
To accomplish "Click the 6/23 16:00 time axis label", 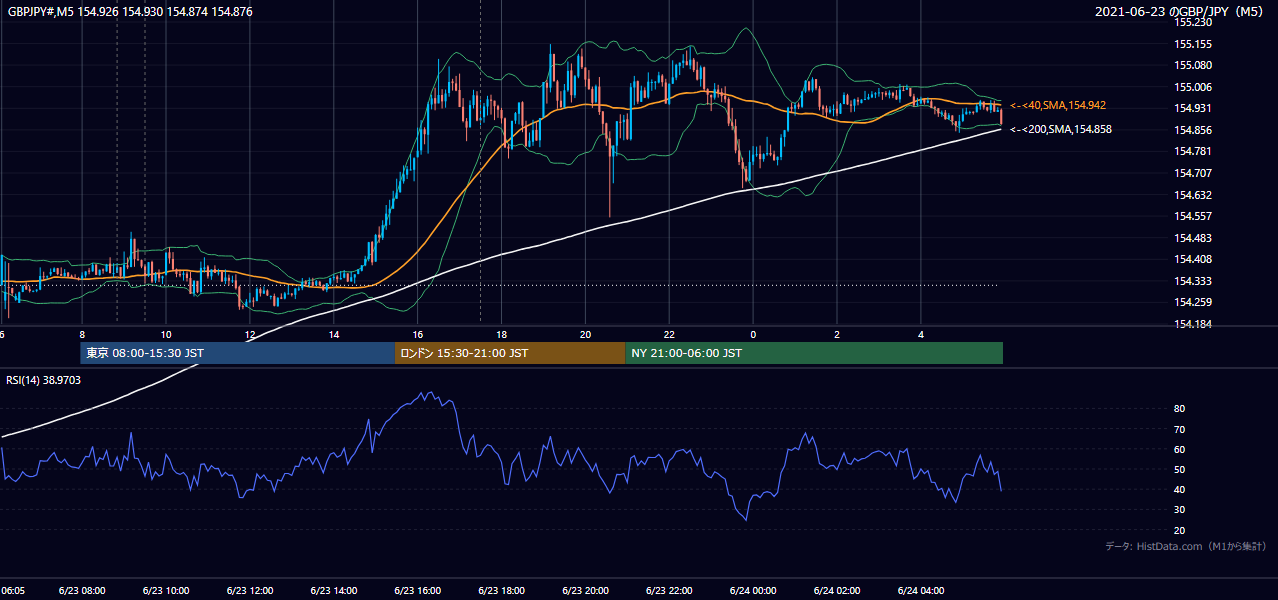I will 418,591.
